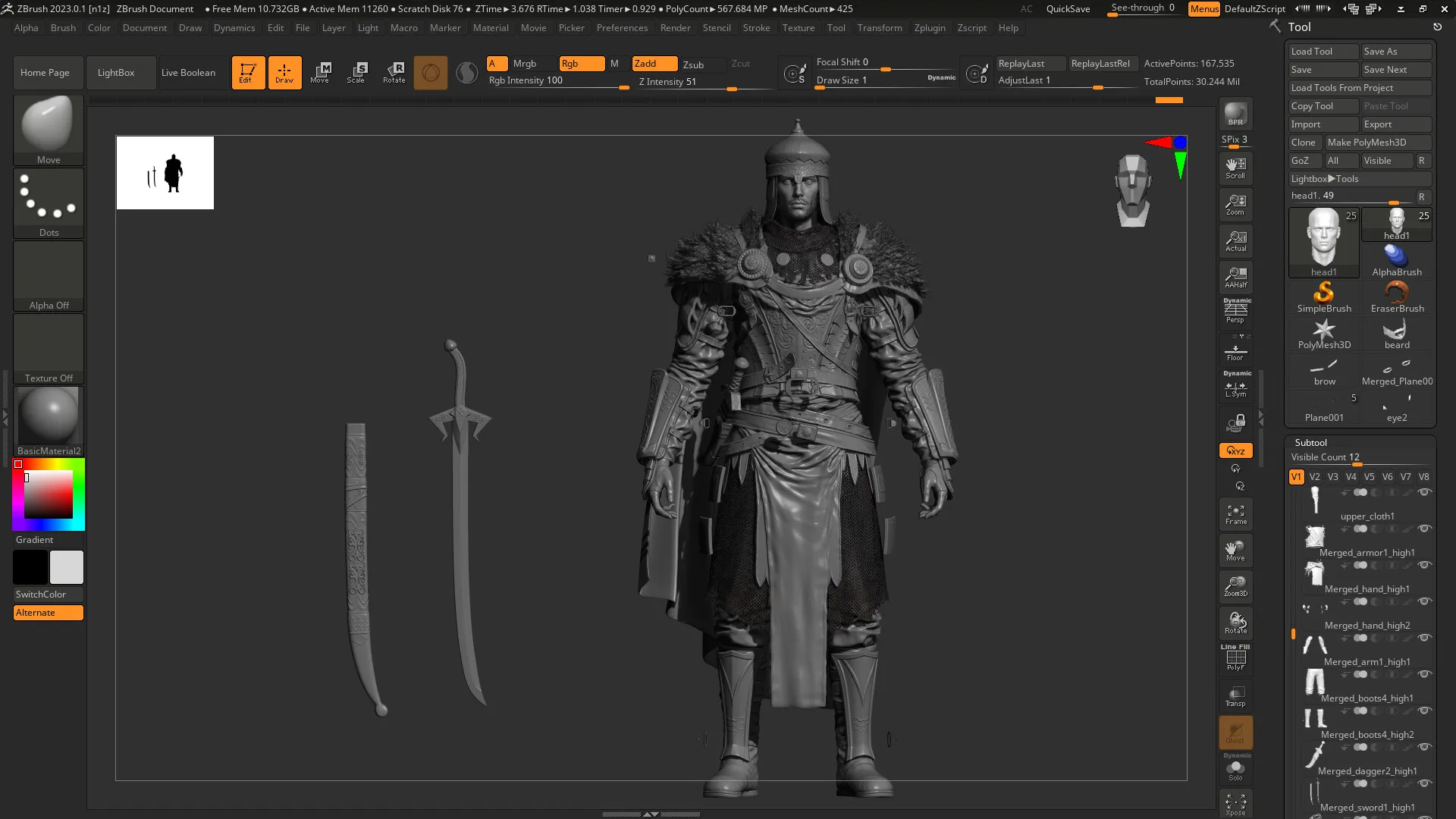The width and height of the screenshot is (1456, 819).
Task: Toggle the orange Xyz rotation button
Action: 1235,450
